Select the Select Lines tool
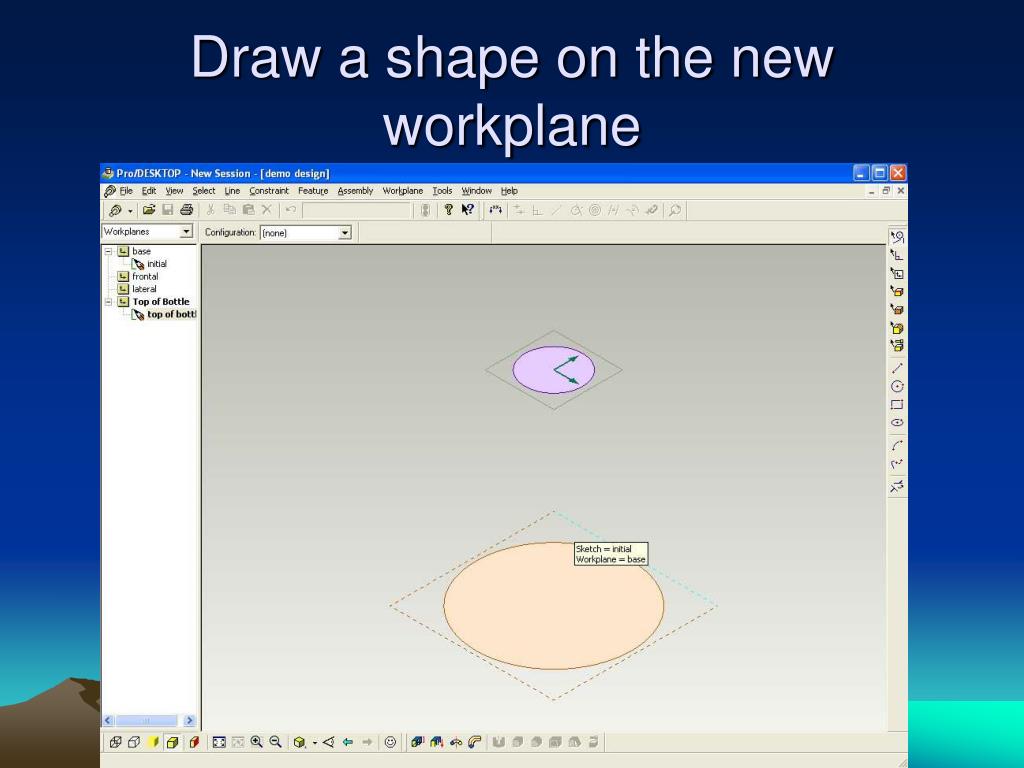 897,238
